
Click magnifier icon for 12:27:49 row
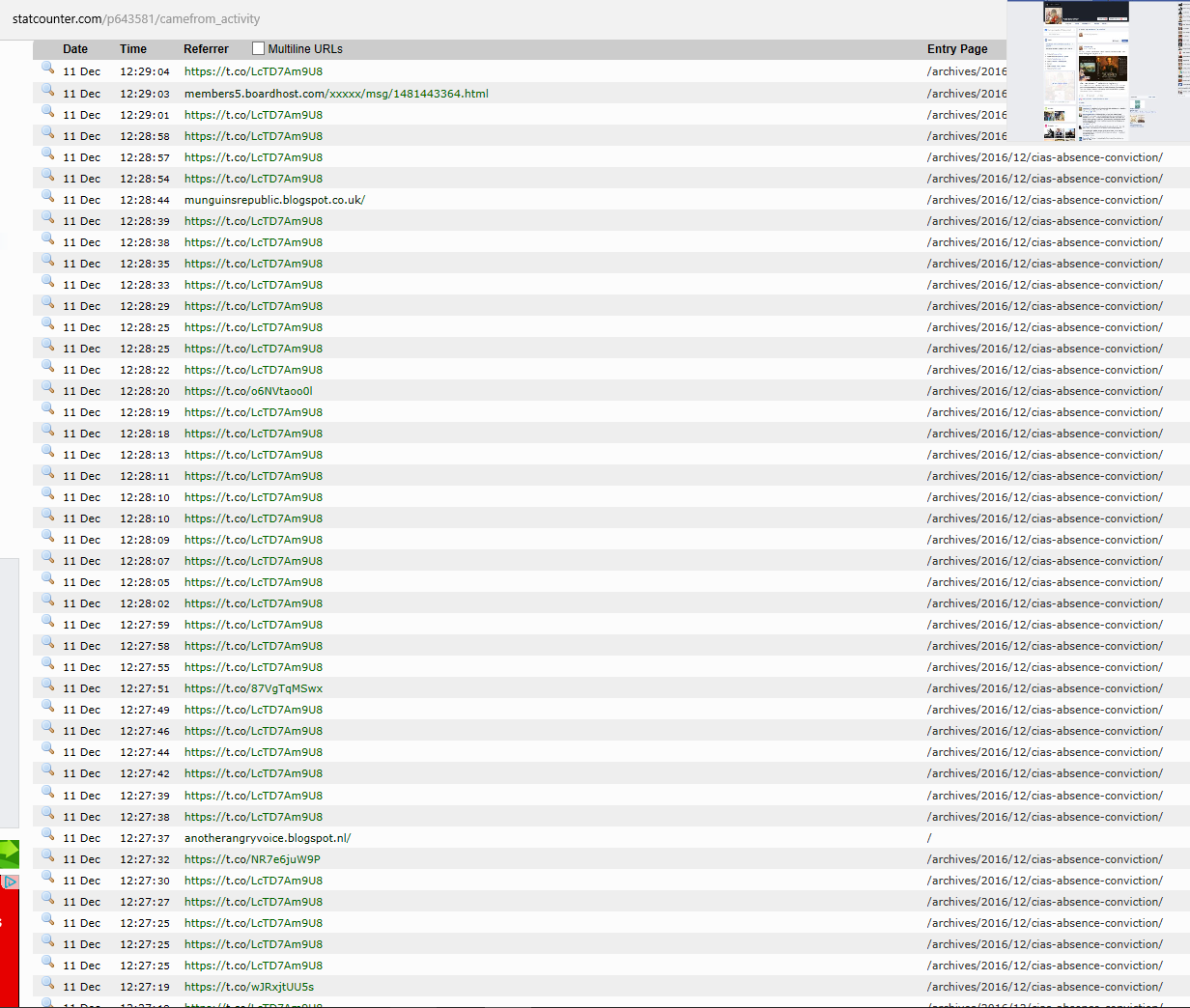pos(47,707)
